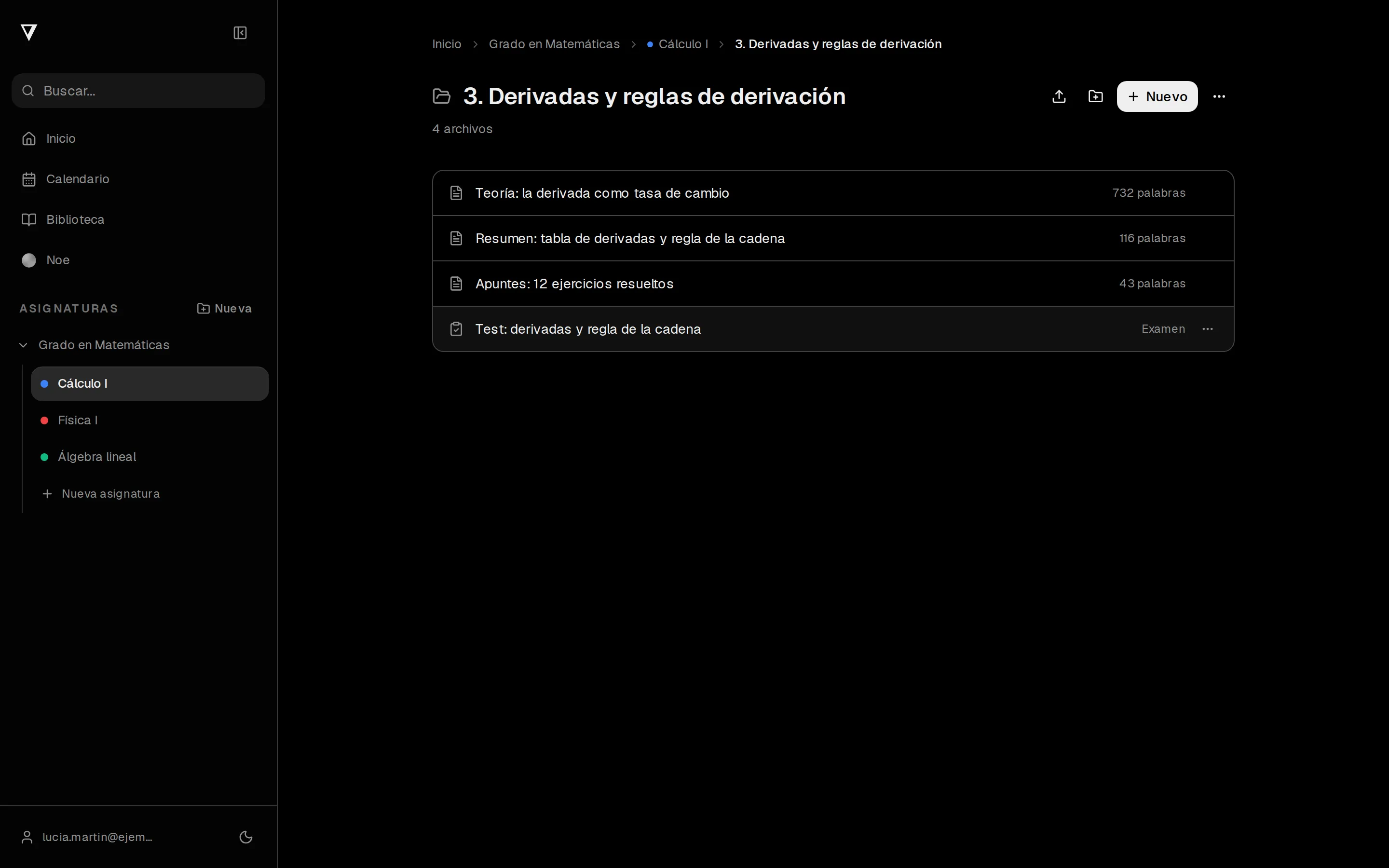This screenshot has width=1389, height=868.
Task: Open the folder options three-dots menu
Action: 1219,96
